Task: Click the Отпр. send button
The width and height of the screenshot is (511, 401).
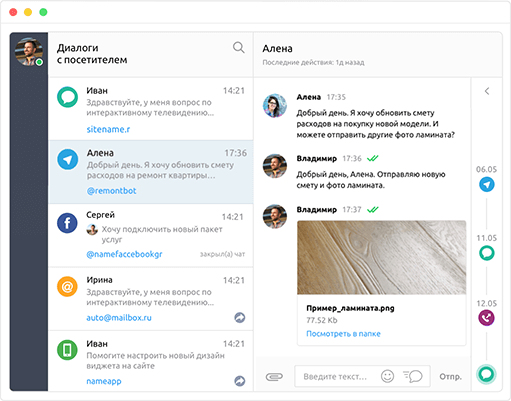Action: pyautogui.click(x=451, y=377)
